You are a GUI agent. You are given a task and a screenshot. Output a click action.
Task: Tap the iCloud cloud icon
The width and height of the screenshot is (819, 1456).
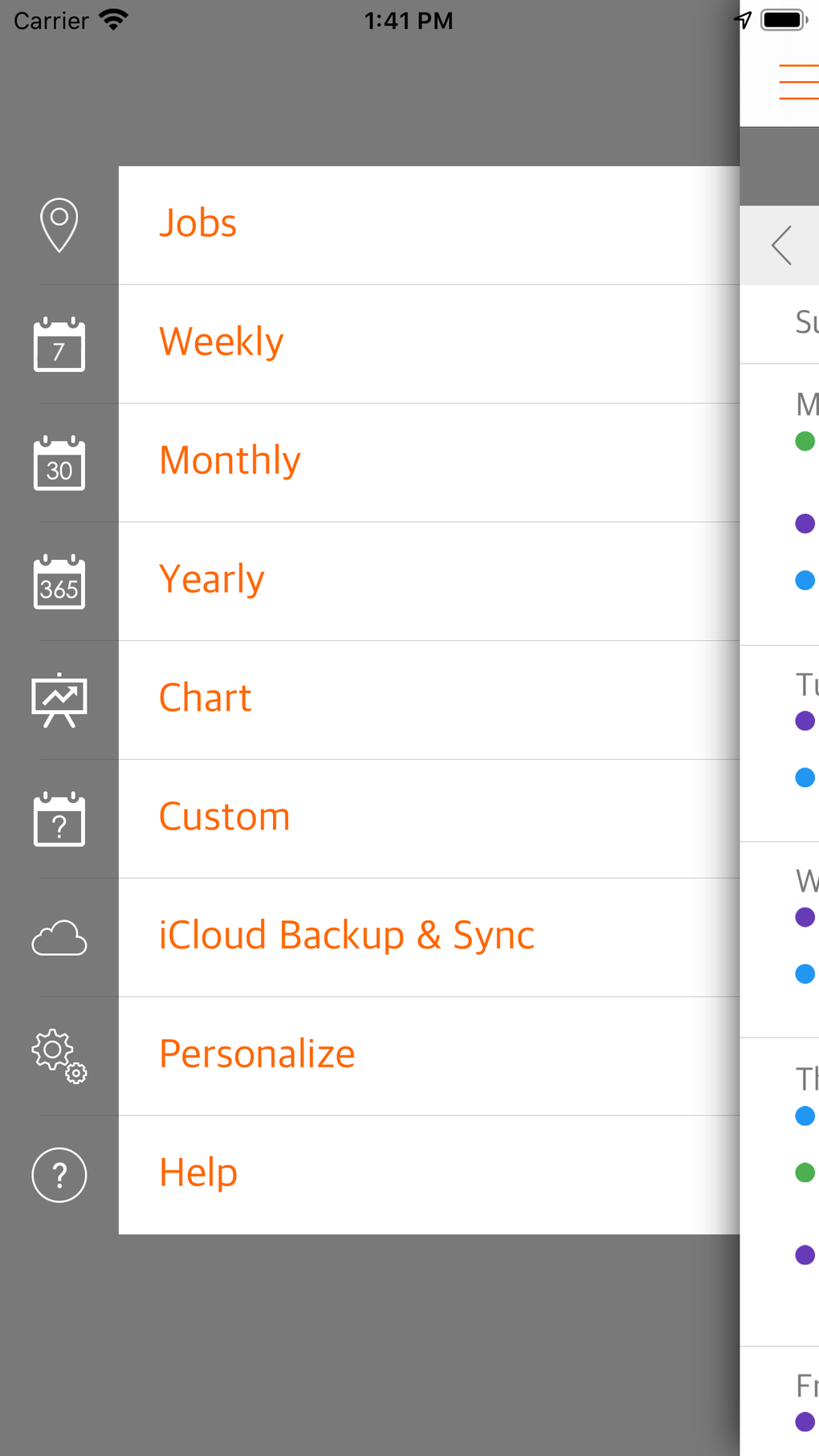pyautogui.click(x=59, y=938)
